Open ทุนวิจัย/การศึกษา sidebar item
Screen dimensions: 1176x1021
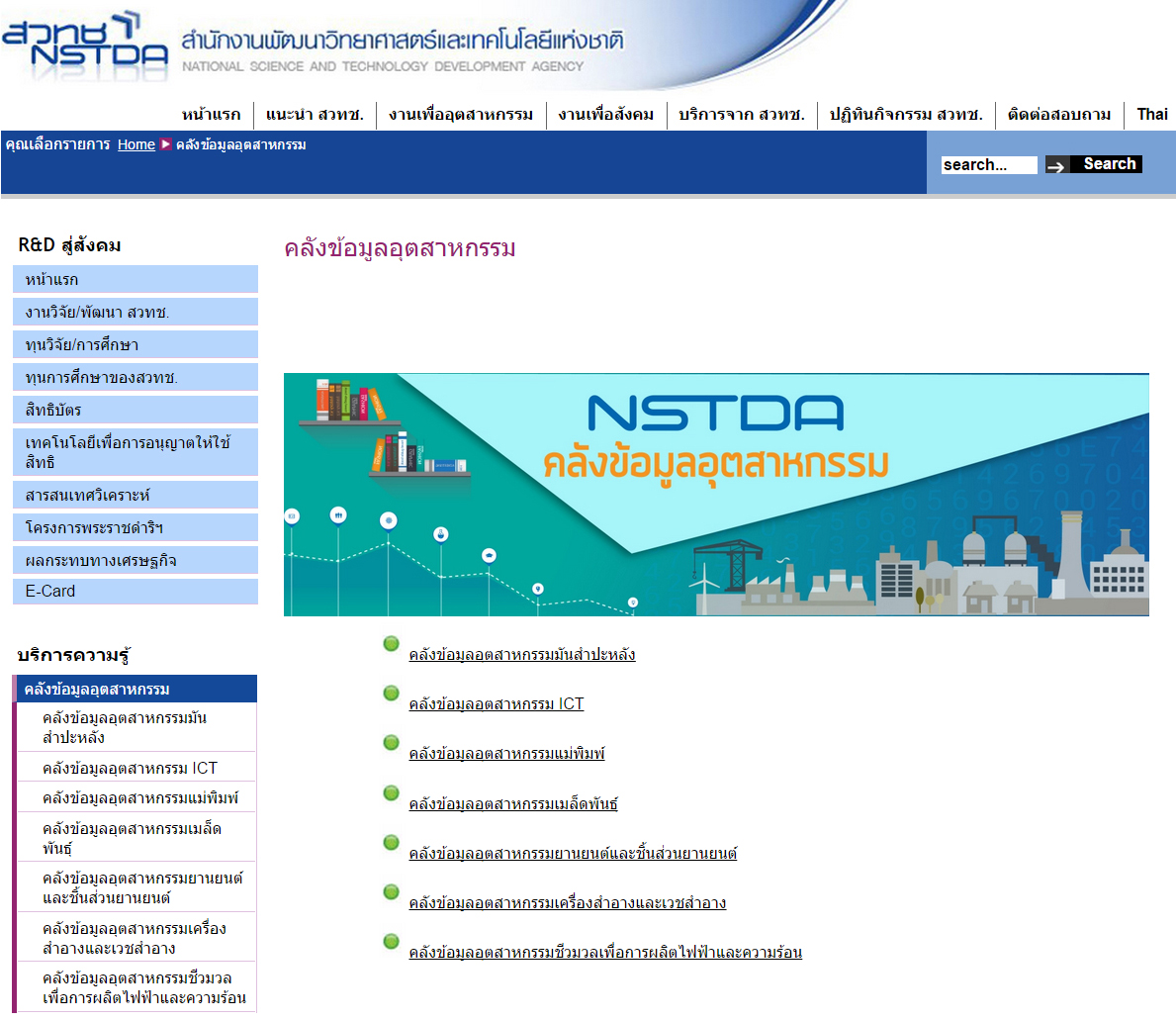pos(136,344)
